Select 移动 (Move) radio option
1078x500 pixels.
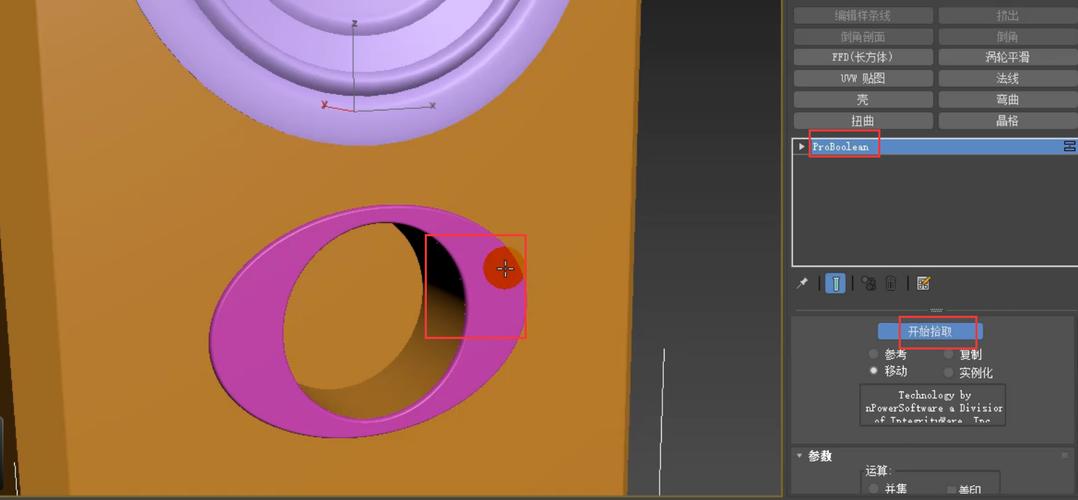click(874, 371)
